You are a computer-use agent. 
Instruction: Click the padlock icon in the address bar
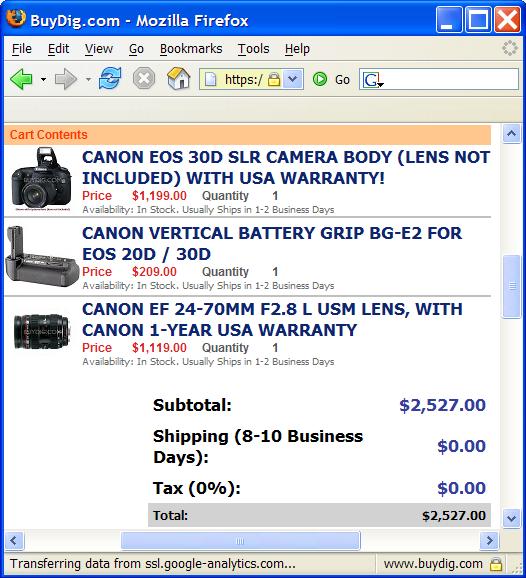pyautogui.click(x=274, y=79)
